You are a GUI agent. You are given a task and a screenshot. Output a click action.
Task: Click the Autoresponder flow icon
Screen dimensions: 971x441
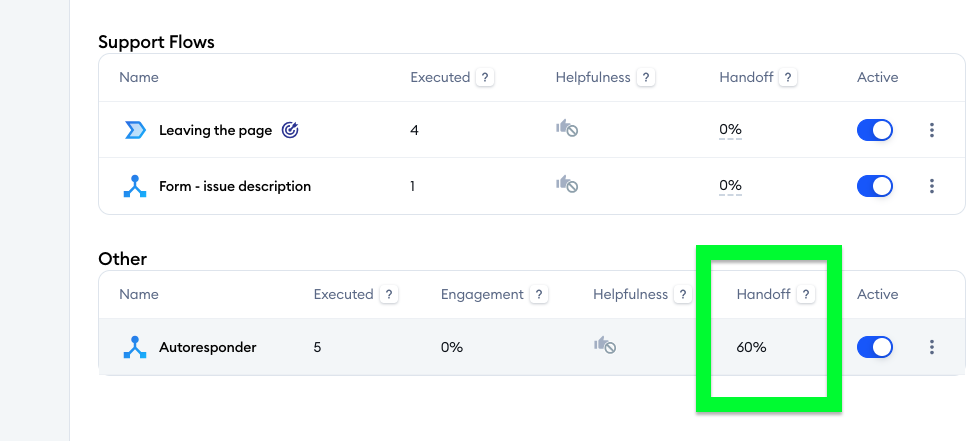click(x=135, y=347)
